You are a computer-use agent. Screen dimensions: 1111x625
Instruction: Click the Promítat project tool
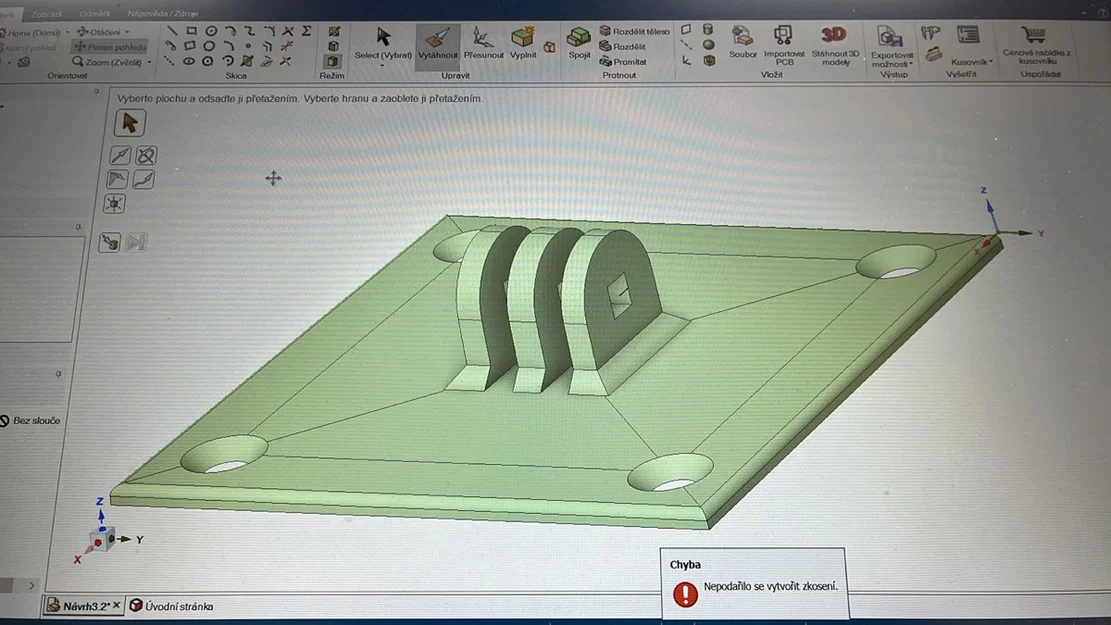[x=623, y=62]
